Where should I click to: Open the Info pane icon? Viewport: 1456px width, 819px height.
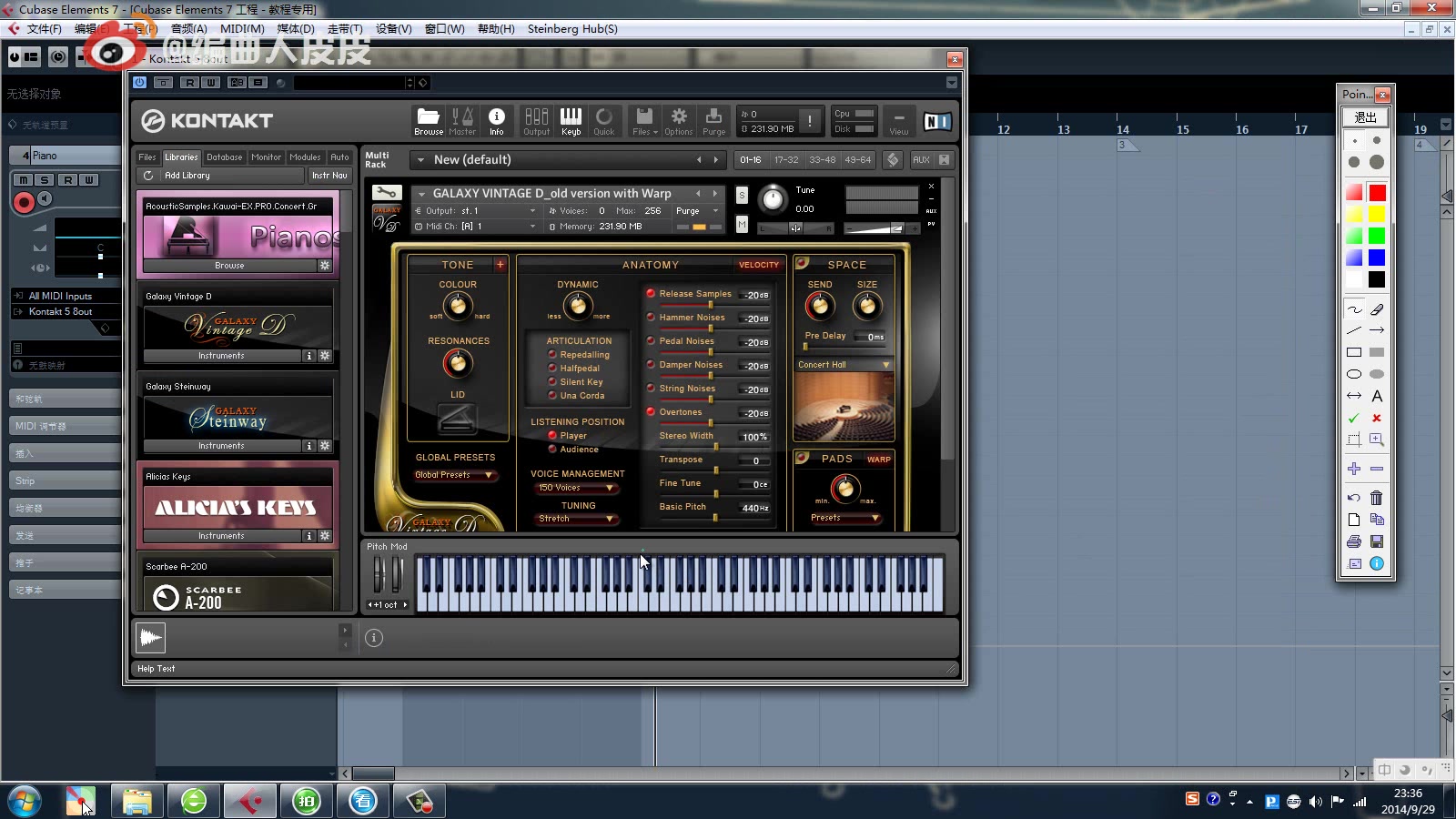[497, 120]
